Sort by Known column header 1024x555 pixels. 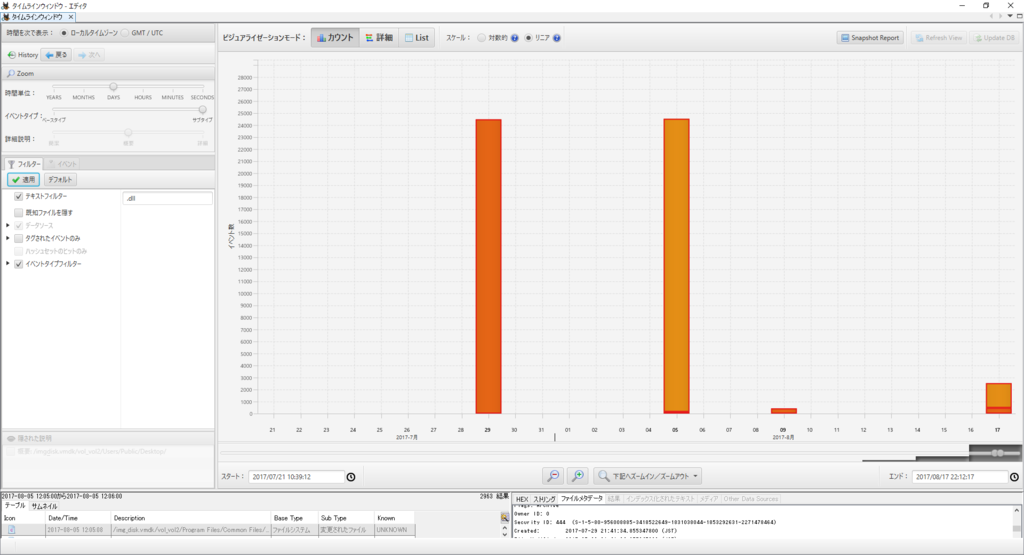click(x=394, y=518)
